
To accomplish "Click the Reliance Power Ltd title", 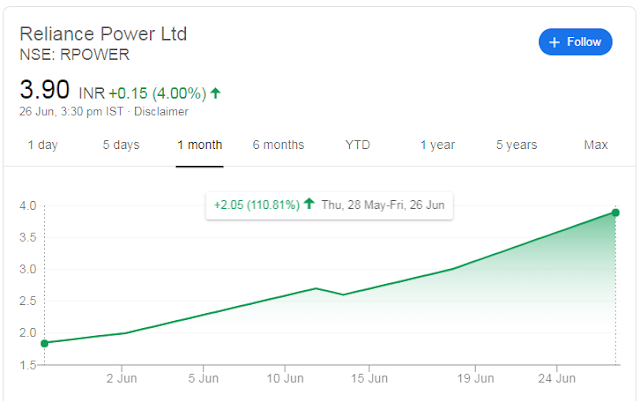I will coord(103,34).
